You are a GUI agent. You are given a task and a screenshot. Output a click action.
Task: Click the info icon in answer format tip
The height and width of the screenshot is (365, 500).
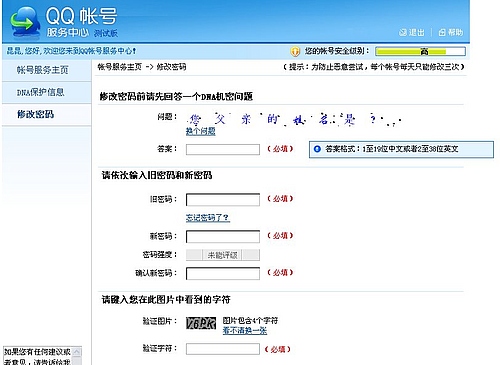tap(317, 149)
